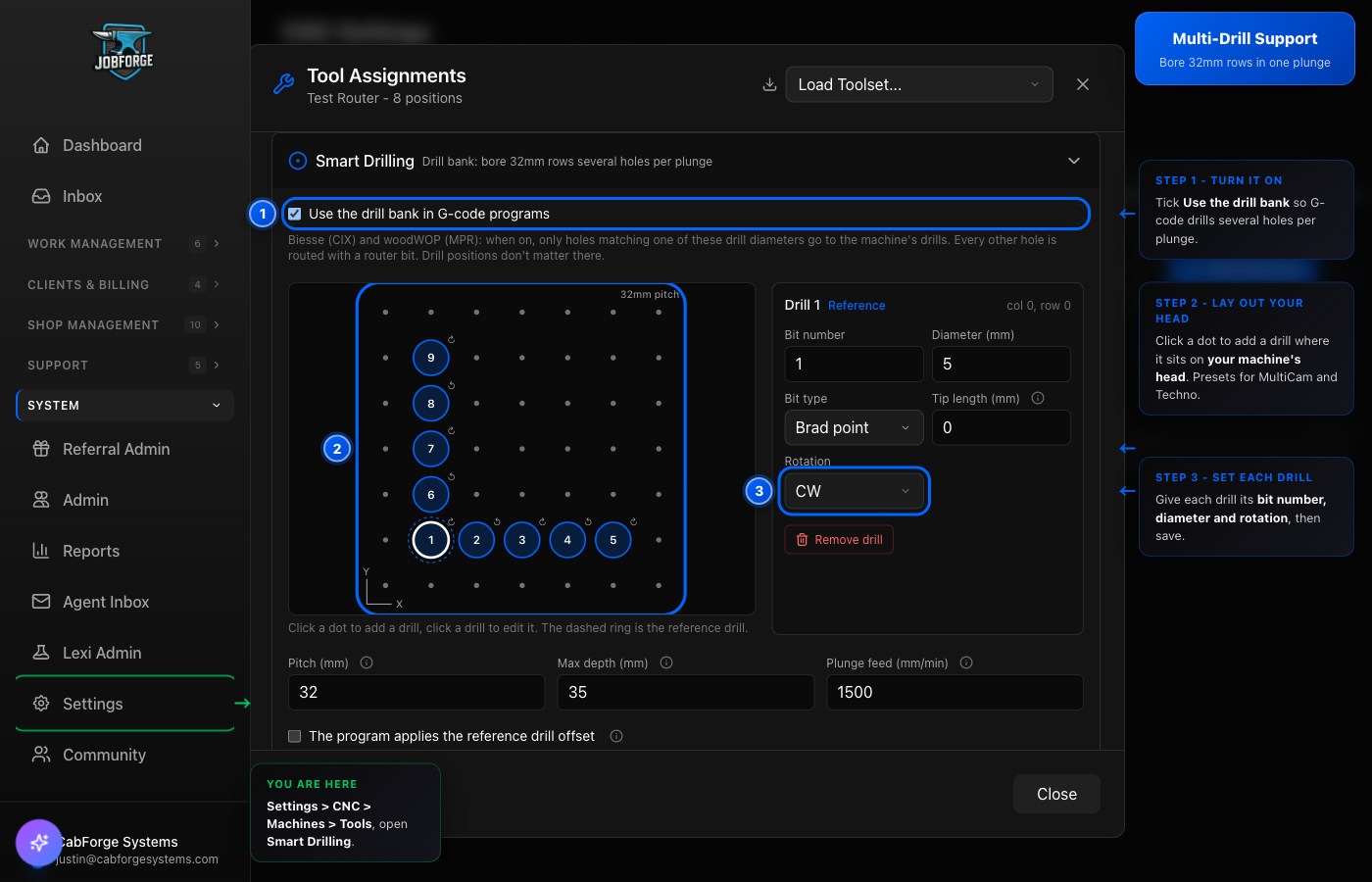Click the Close button at the bottom
The width and height of the screenshot is (1372, 882).
(x=1056, y=794)
